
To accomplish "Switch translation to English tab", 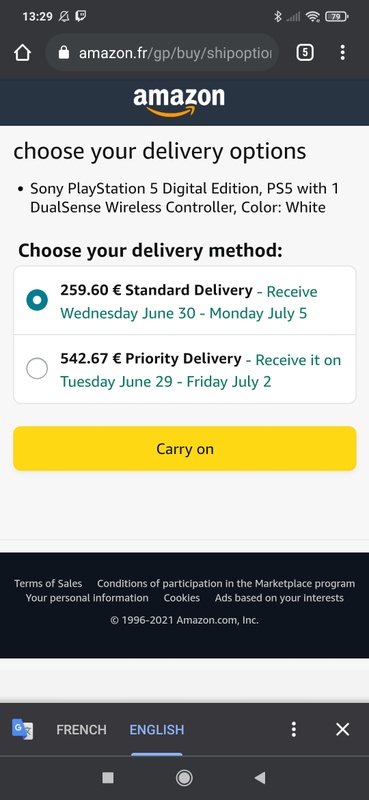I will (157, 730).
